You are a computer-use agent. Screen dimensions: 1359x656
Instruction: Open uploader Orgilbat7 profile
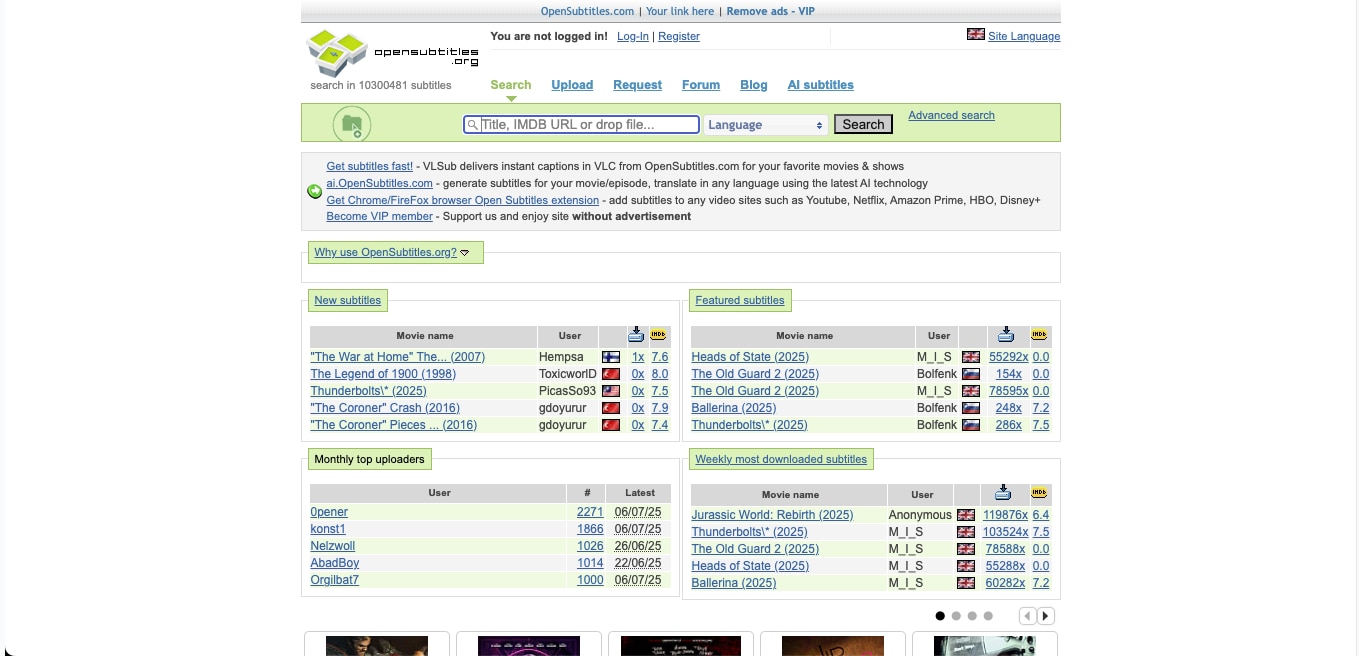click(x=335, y=580)
